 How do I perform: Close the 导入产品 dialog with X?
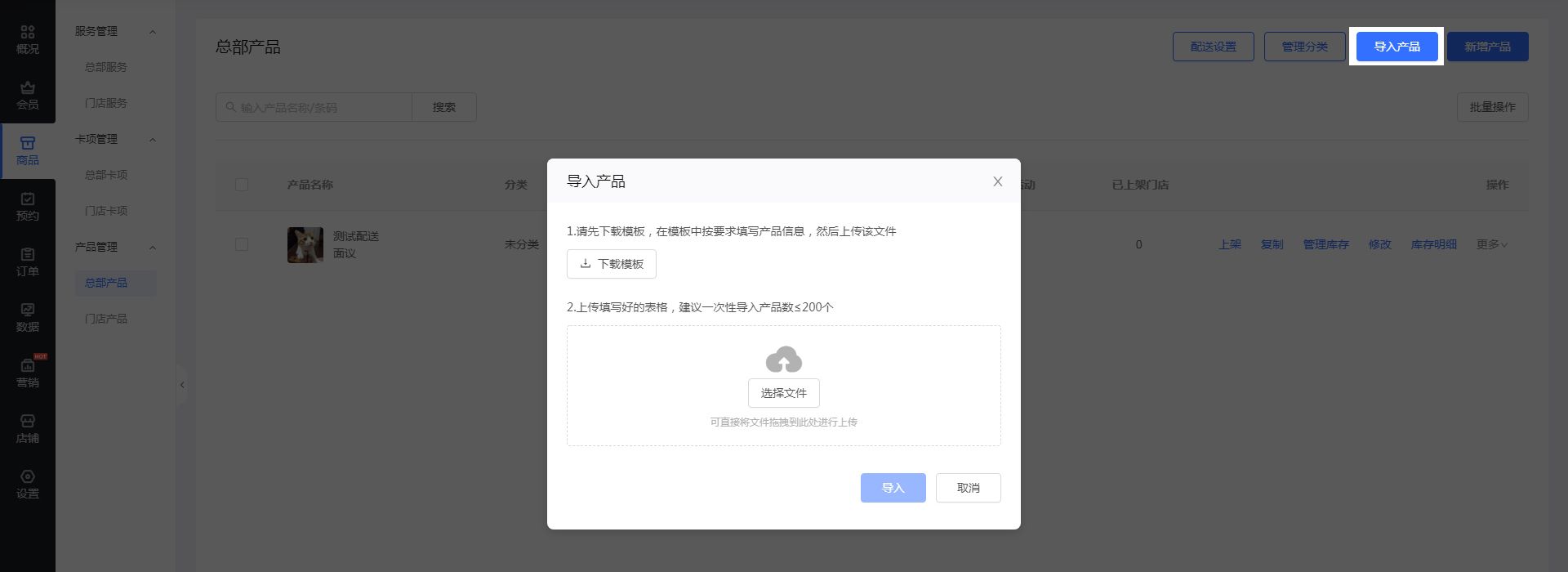[x=997, y=181]
